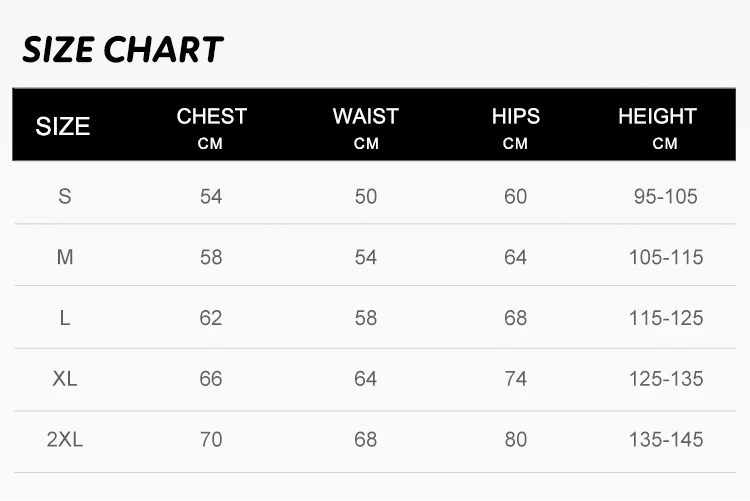Screen dimensions: 750x501
Task: Select the M size row label
Action: 65,257
